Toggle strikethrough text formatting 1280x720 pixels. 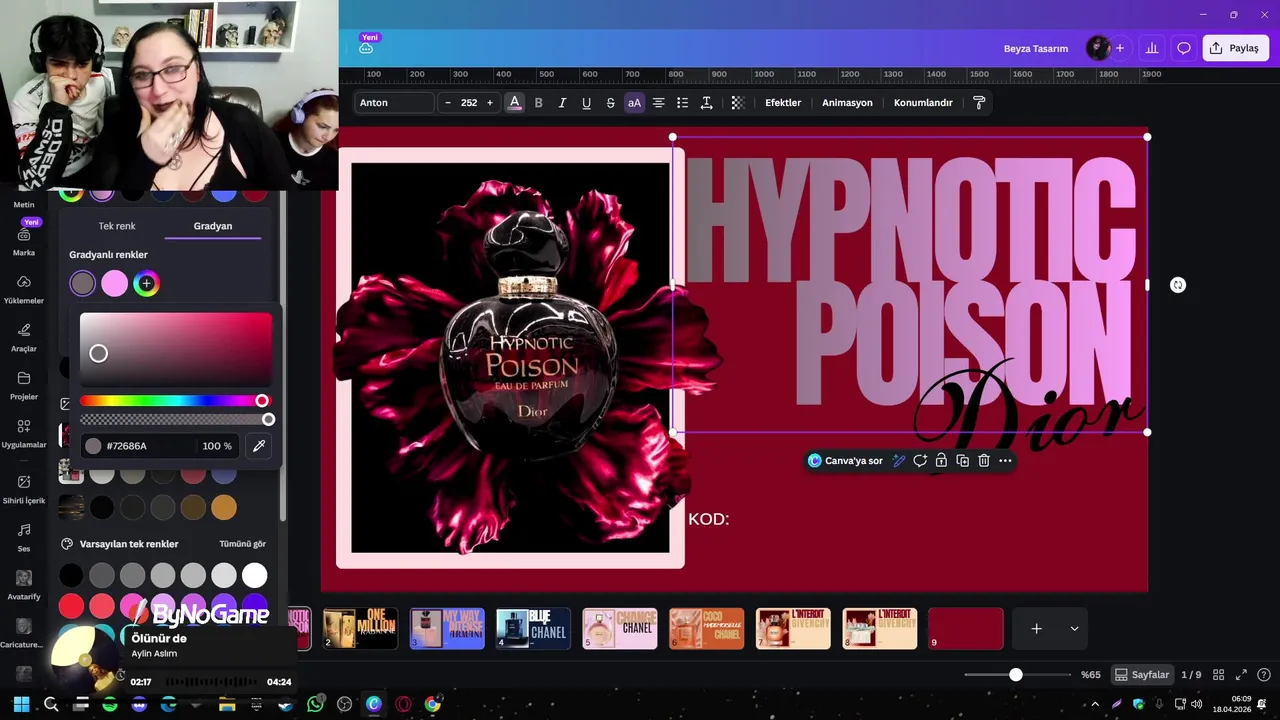coord(610,103)
